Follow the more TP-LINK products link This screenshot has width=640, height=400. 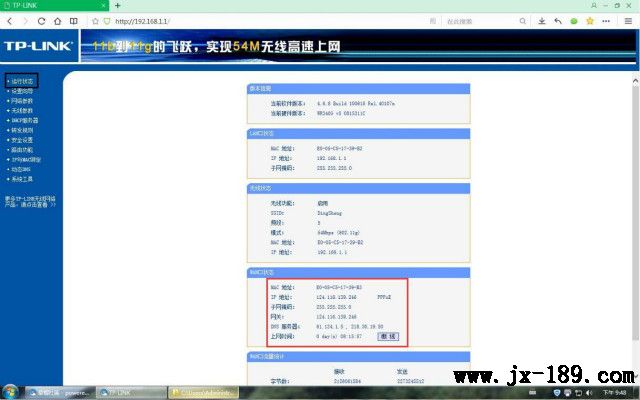30,202
